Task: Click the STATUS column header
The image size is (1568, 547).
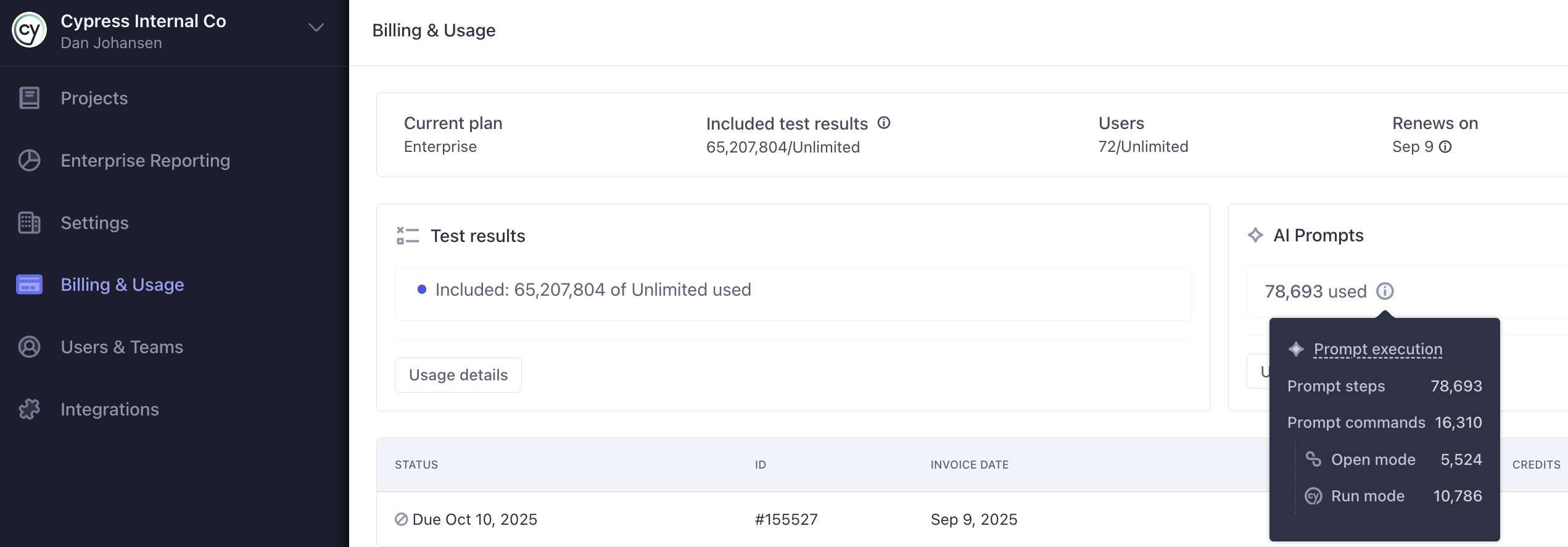Action: (416, 465)
